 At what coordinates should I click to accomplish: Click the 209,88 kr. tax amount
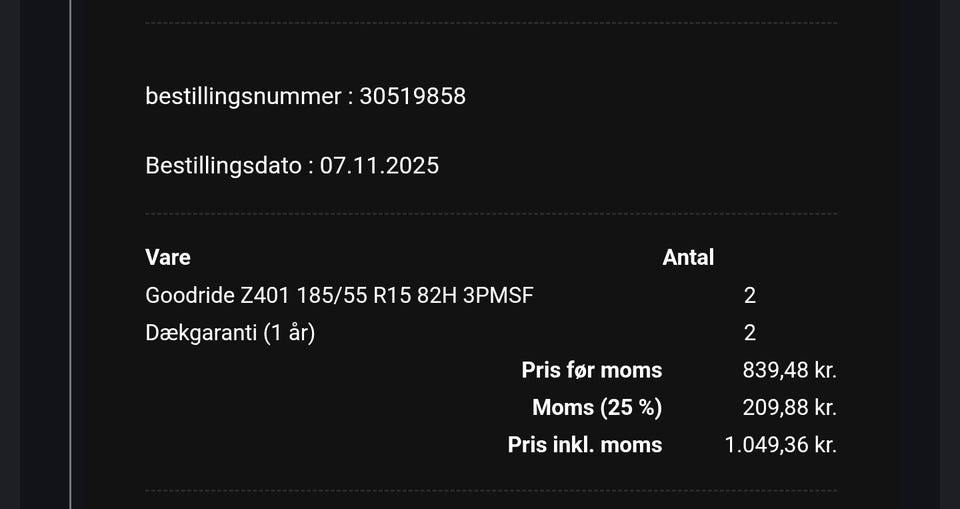point(789,408)
